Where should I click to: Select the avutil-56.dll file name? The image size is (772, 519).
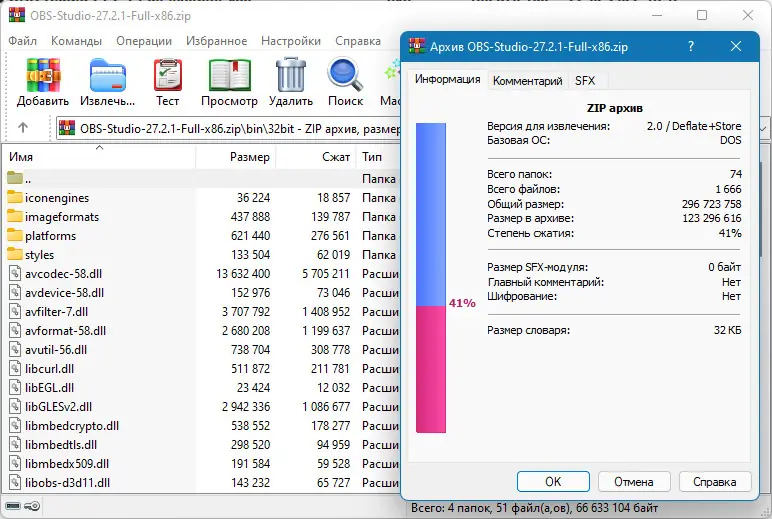[56, 350]
